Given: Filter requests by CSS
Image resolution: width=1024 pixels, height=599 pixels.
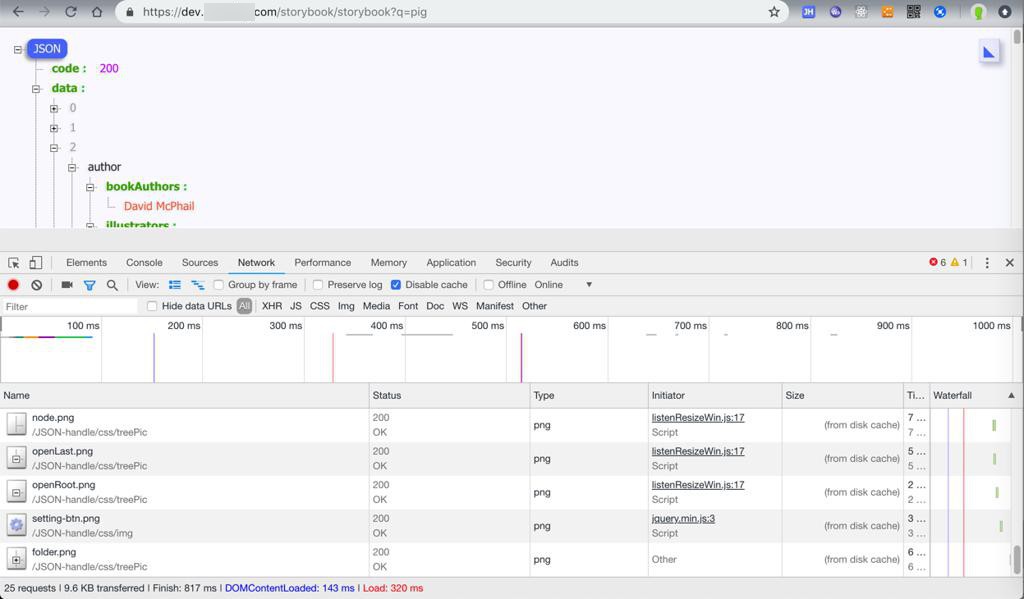Looking at the screenshot, I should point(319,306).
